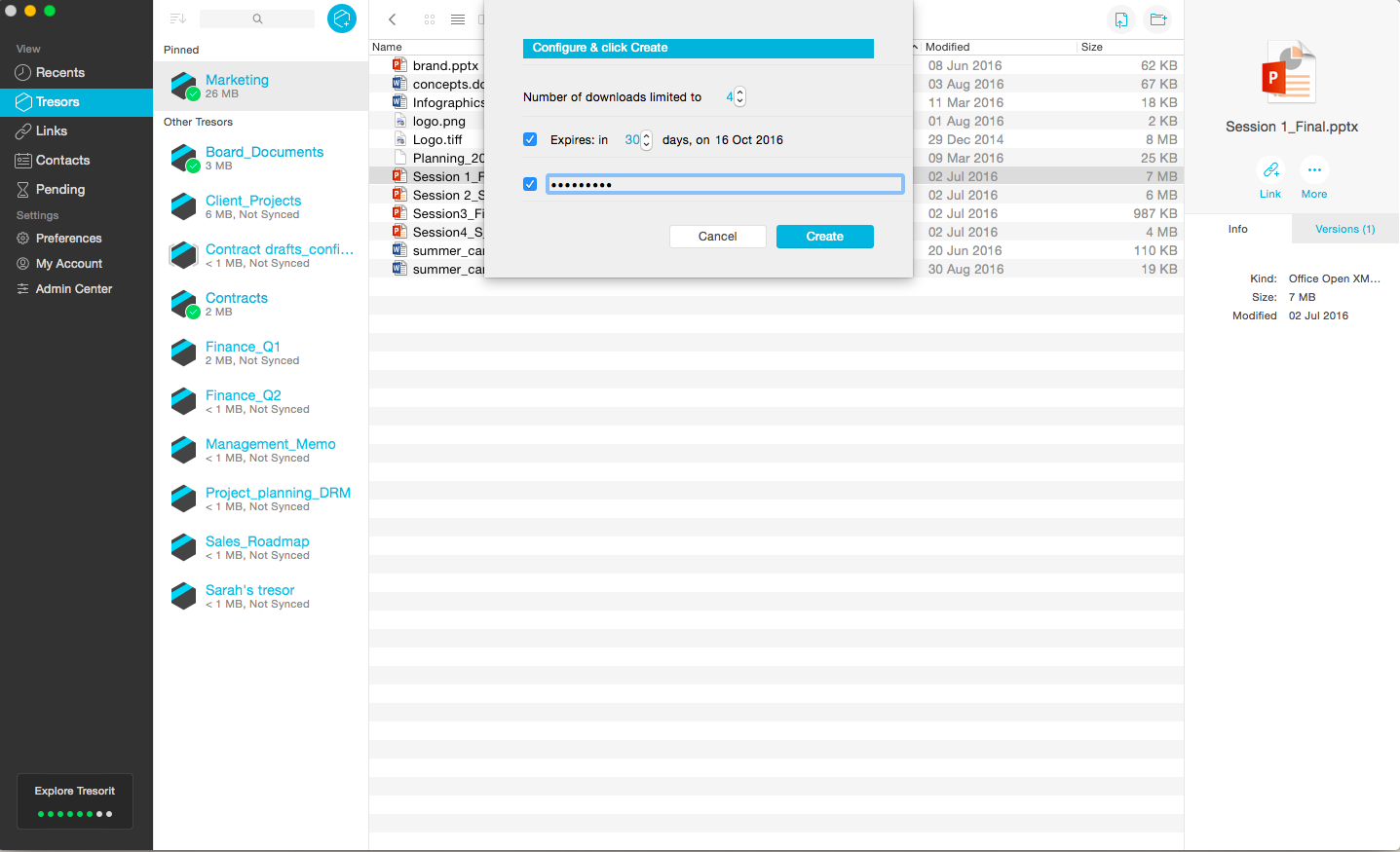Open the Marketing tresor
Viewport: 1400px width, 852px height.
coord(261,86)
